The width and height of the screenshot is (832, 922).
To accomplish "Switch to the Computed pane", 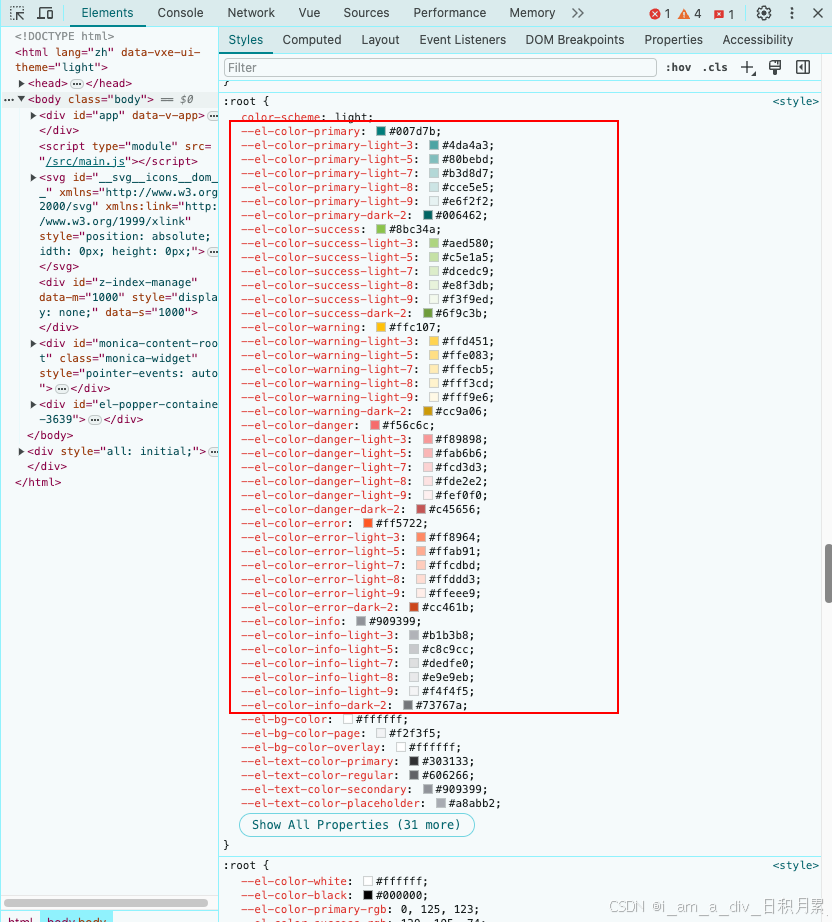I will (x=312, y=40).
